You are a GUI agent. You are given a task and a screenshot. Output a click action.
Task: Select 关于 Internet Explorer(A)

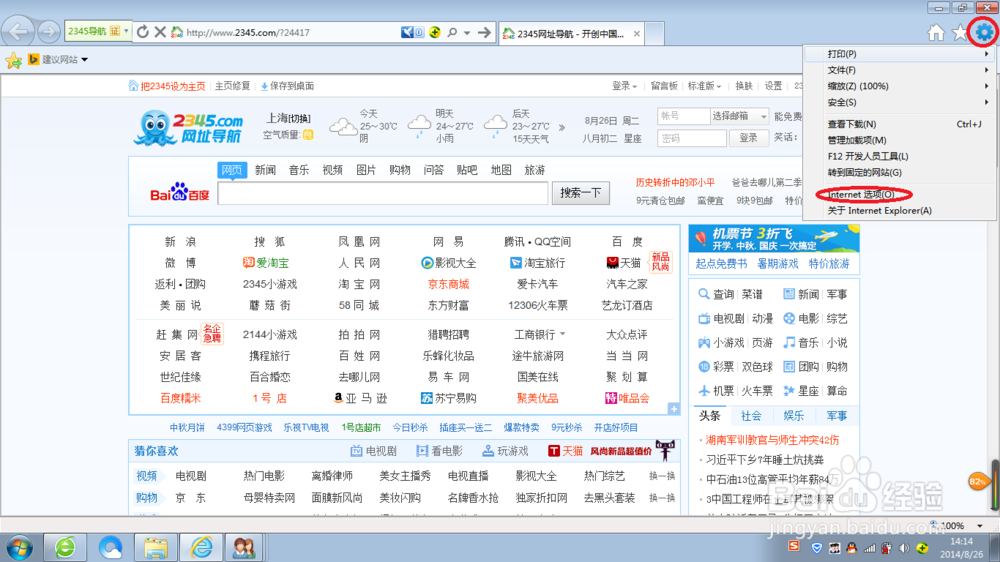899,211
